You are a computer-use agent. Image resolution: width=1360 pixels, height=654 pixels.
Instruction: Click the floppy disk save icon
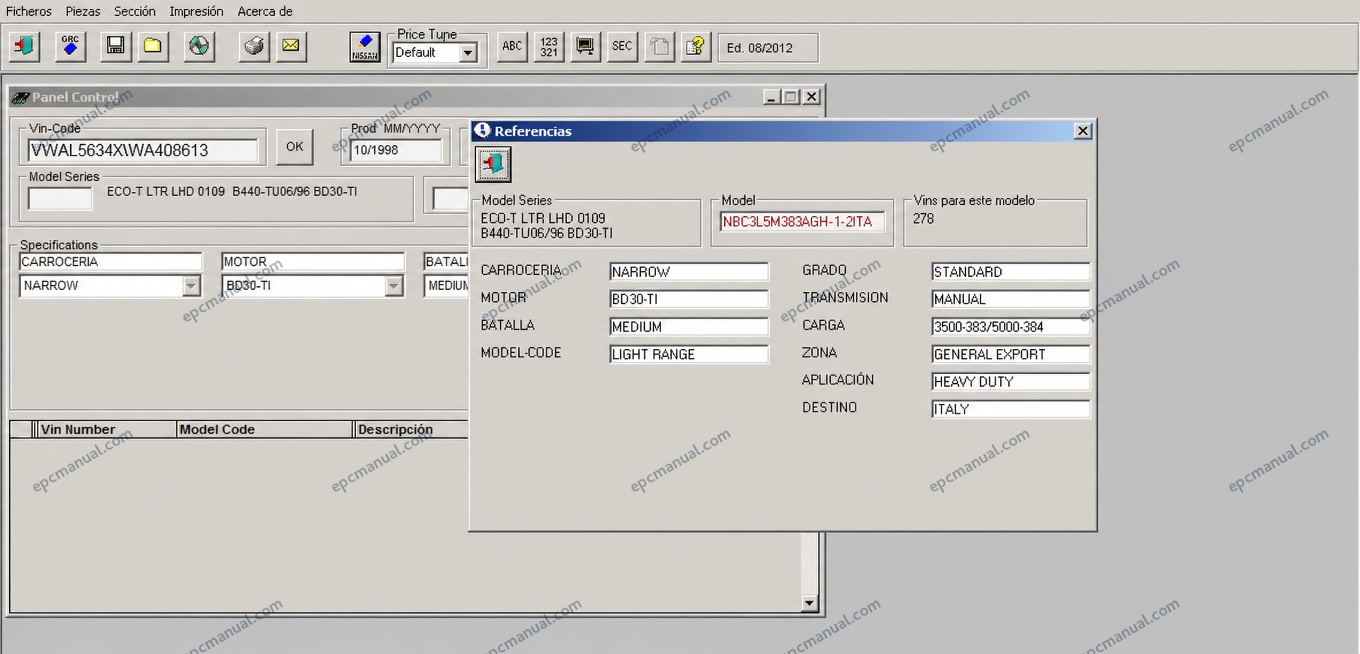[115, 46]
